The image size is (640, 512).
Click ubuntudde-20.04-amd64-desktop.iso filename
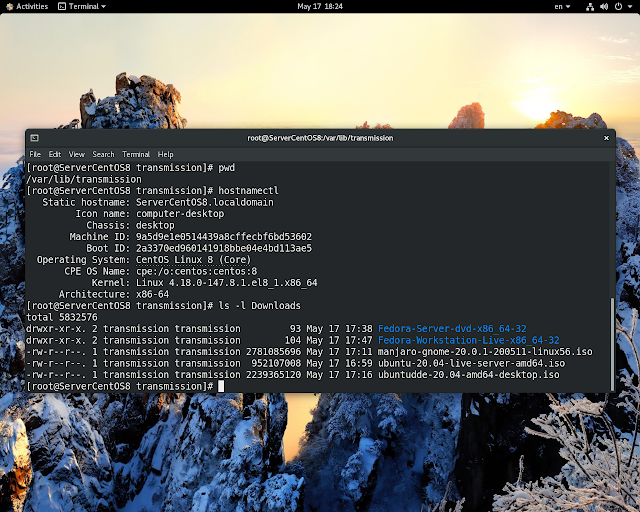pos(469,374)
